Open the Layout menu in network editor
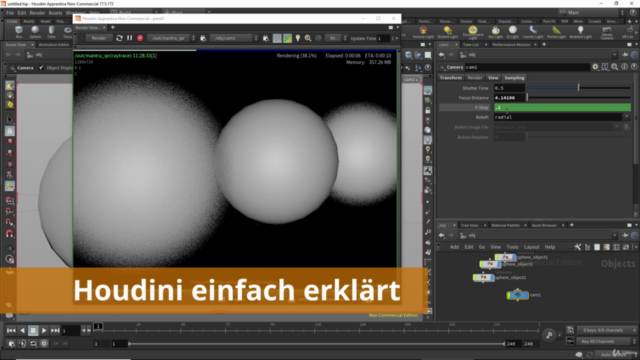This screenshot has height=360, width=640. 531,247
